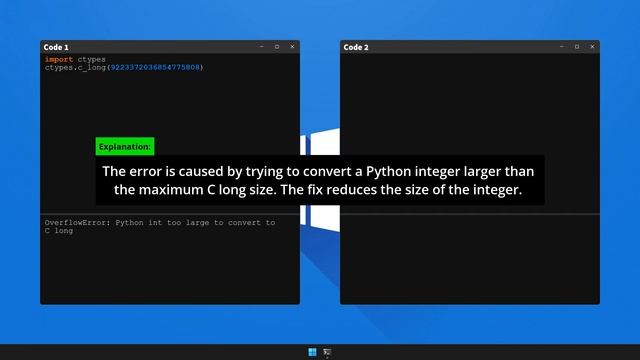Image resolution: width=640 pixels, height=360 pixels.
Task: Click inside the Code 2 output pane
Action: pyautogui.click(x=470, y=259)
